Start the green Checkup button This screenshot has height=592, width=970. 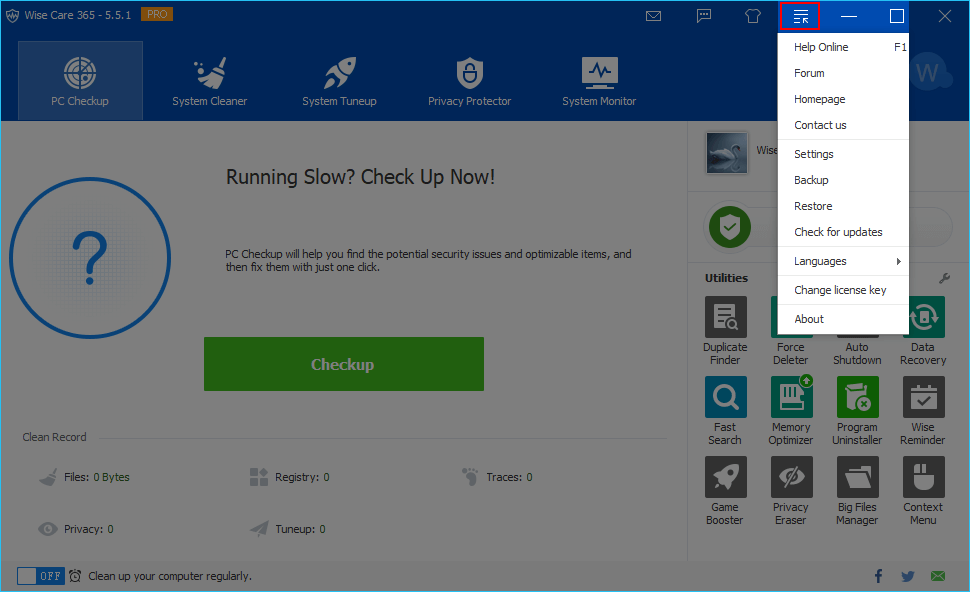[344, 364]
